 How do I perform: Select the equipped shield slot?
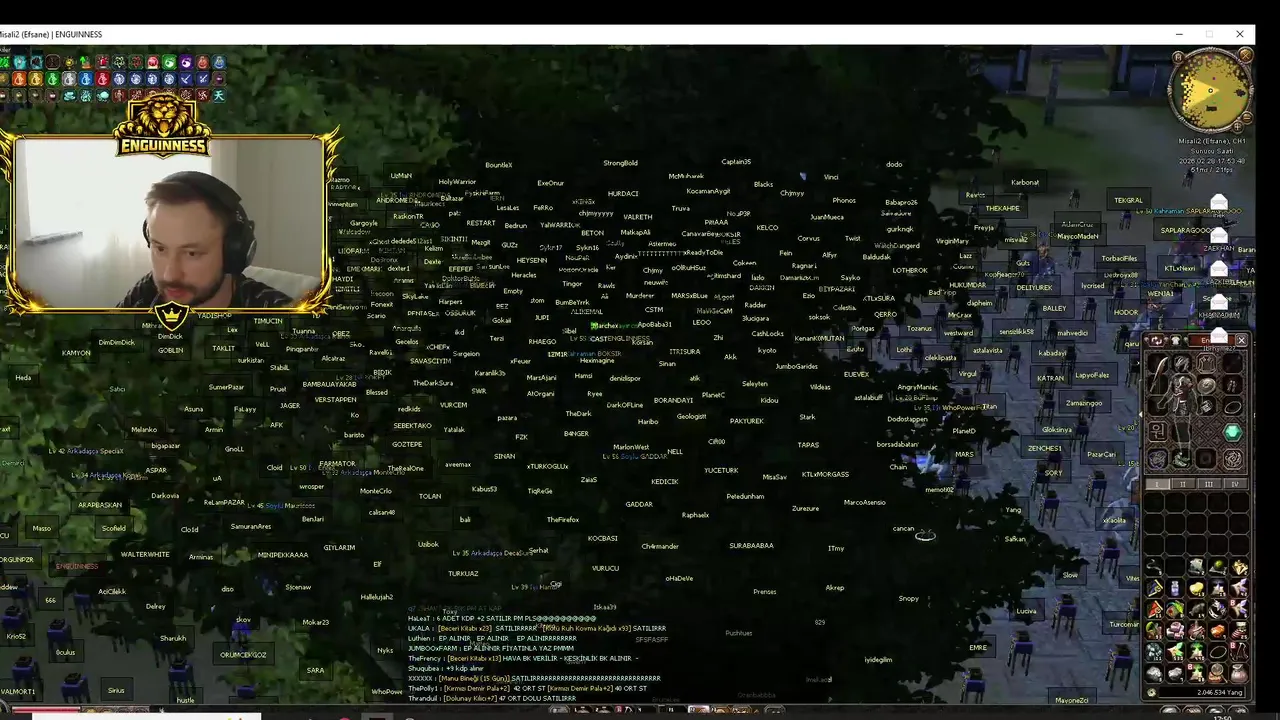(x=1206, y=385)
